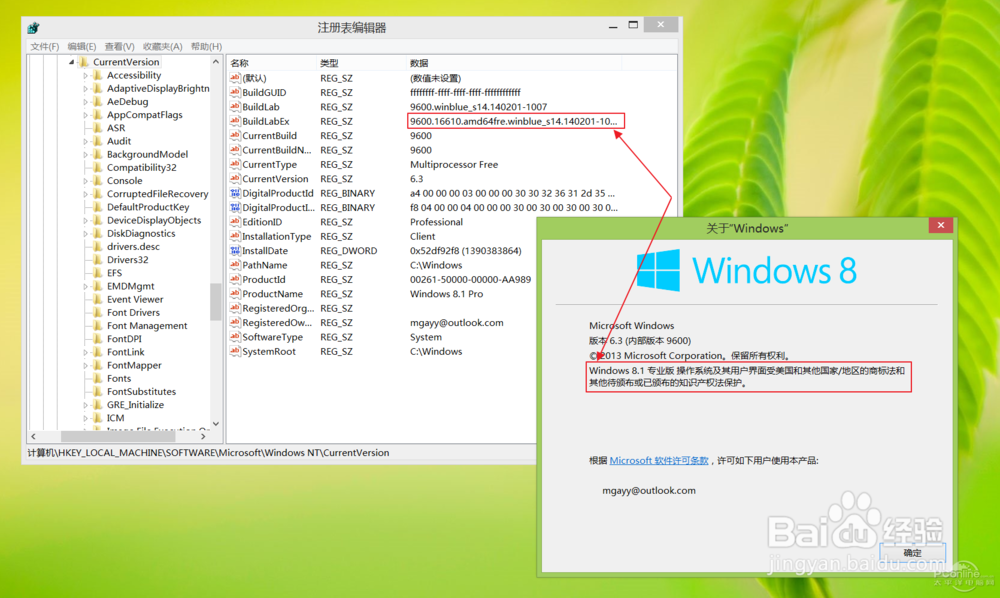Open the 查看(V) menu
This screenshot has height=598, width=1000.
coord(119,47)
